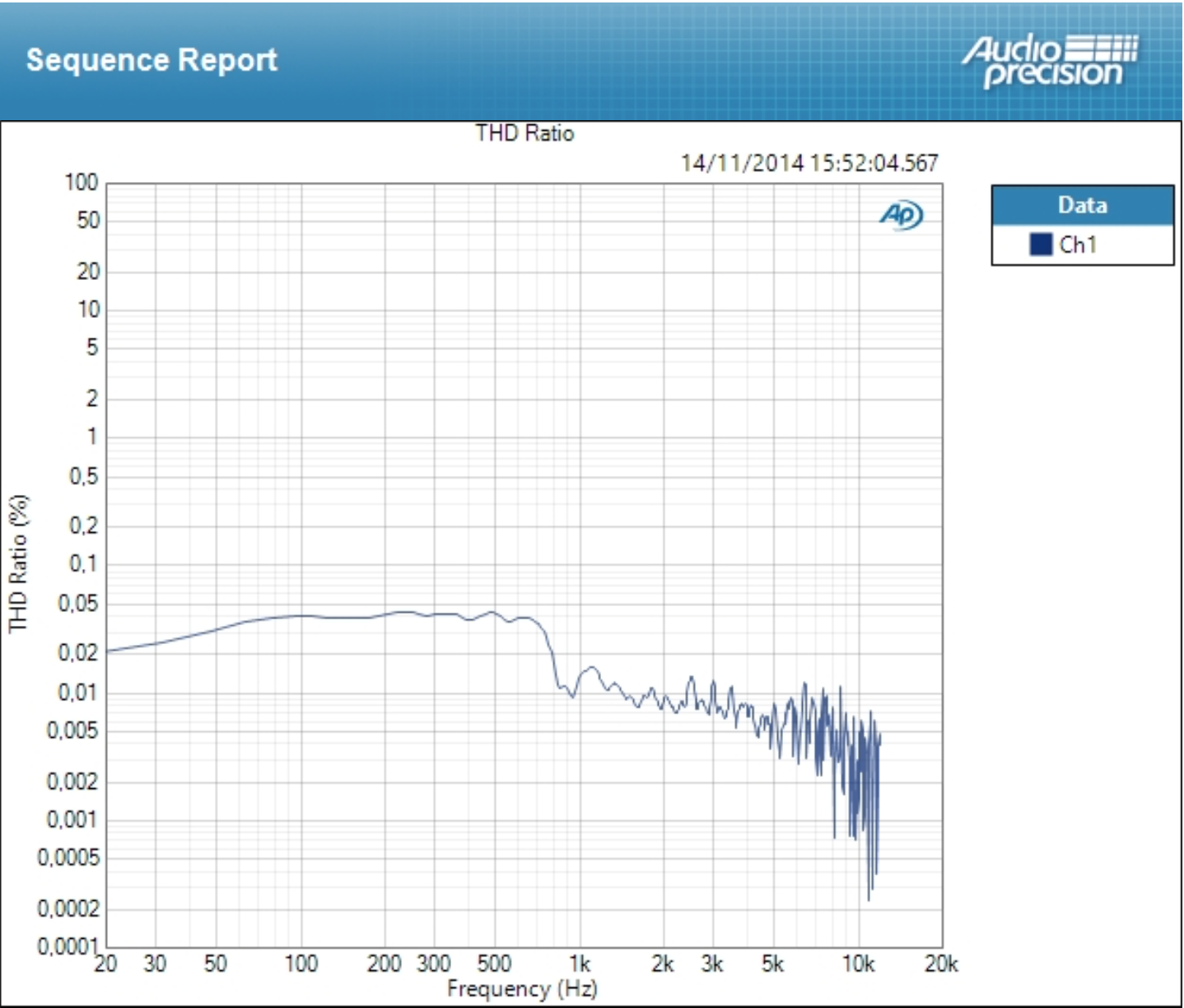Click the 20k tick label
This screenshot has height=1008, width=1184.
[942, 964]
